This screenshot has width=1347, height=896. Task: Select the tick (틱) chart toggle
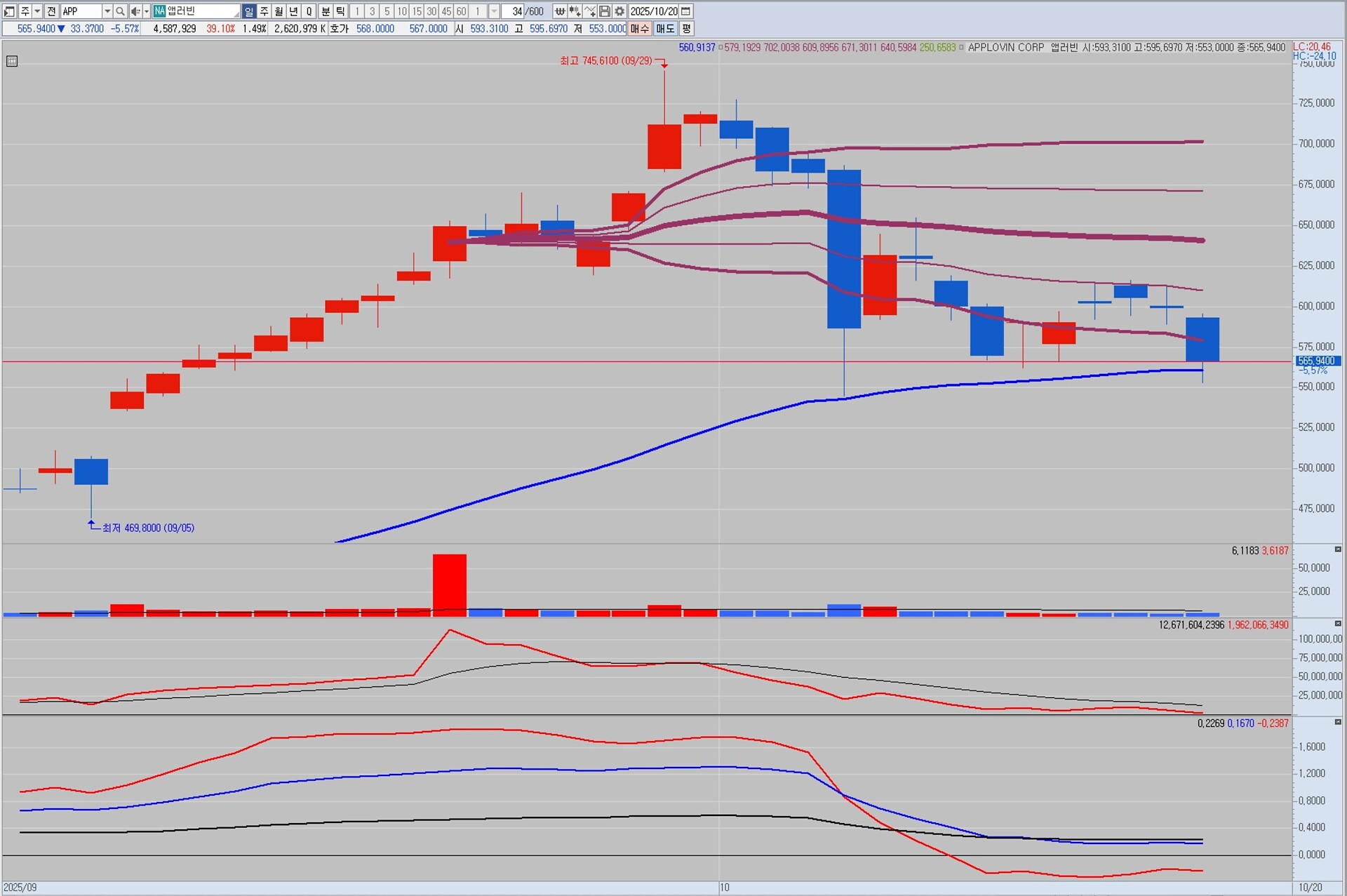tap(340, 11)
